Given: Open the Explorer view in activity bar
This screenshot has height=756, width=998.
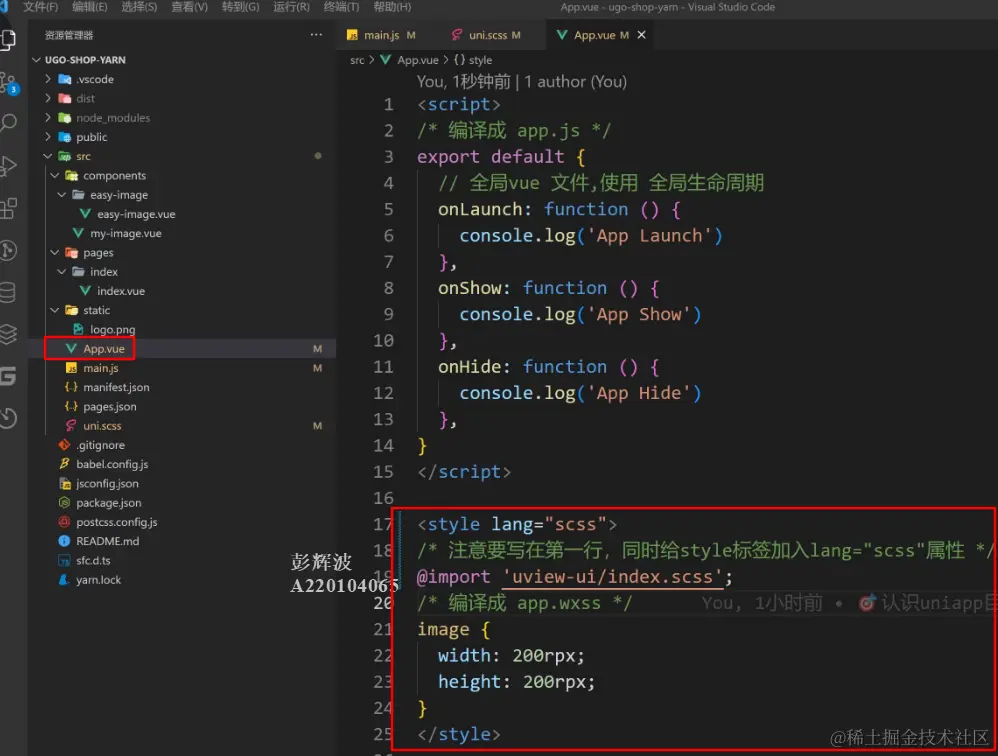Looking at the screenshot, I should pos(8,39).
